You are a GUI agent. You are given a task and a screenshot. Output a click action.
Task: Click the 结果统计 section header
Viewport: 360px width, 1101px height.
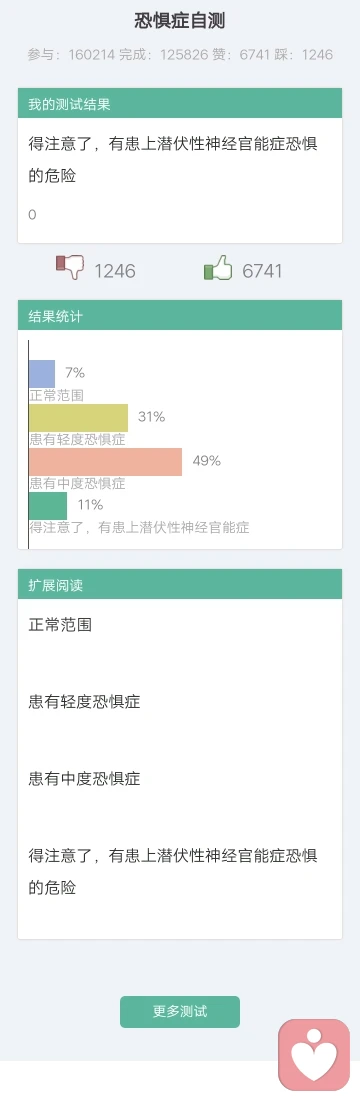click(180, 315)
